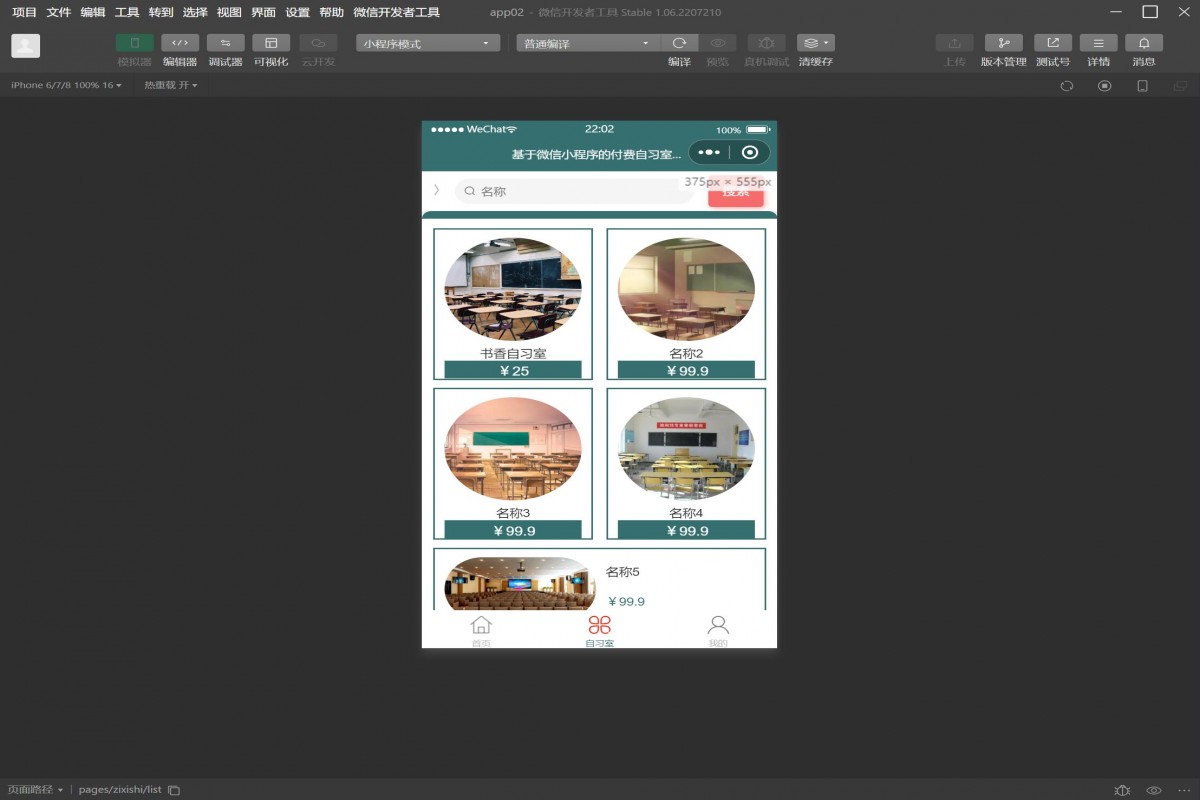1200x800 pixels.
Task: Toggle the Editor panel button
Action: (x=180, y=43)
